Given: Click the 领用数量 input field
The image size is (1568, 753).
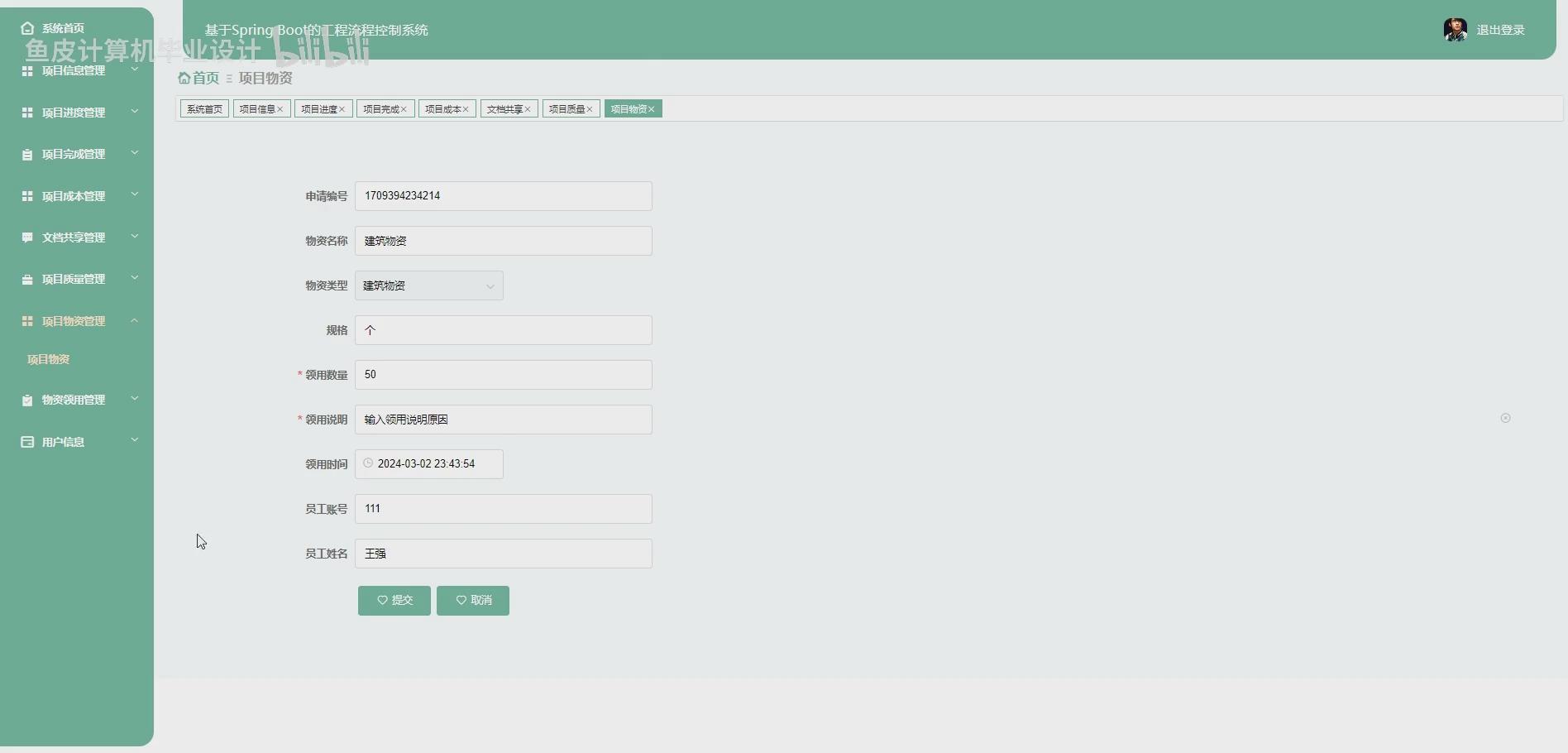Looking at the screenshot, I should pyautogui.click(x=504, y=375).
